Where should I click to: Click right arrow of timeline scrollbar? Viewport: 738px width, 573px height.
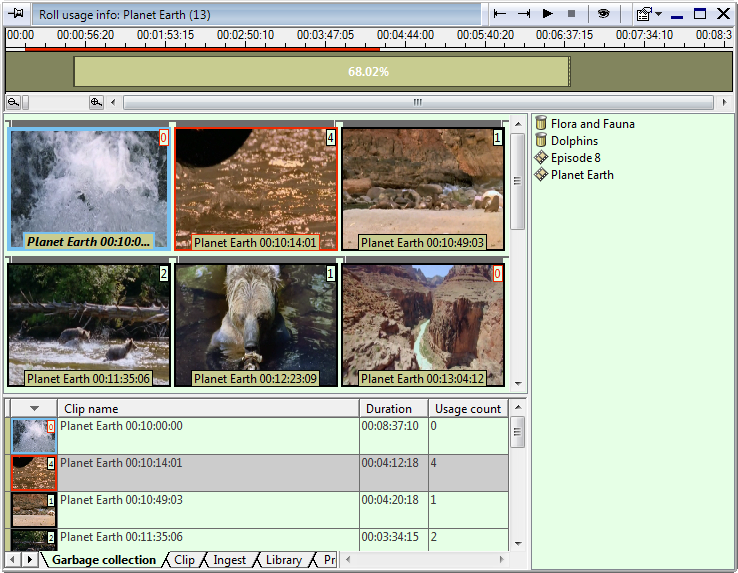pyautogui.click(x=724, y=102)
